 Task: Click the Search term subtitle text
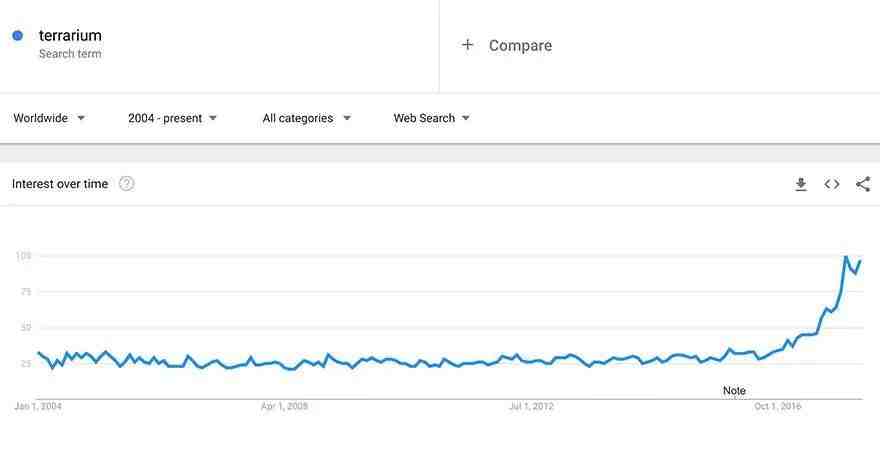point(70,54)
